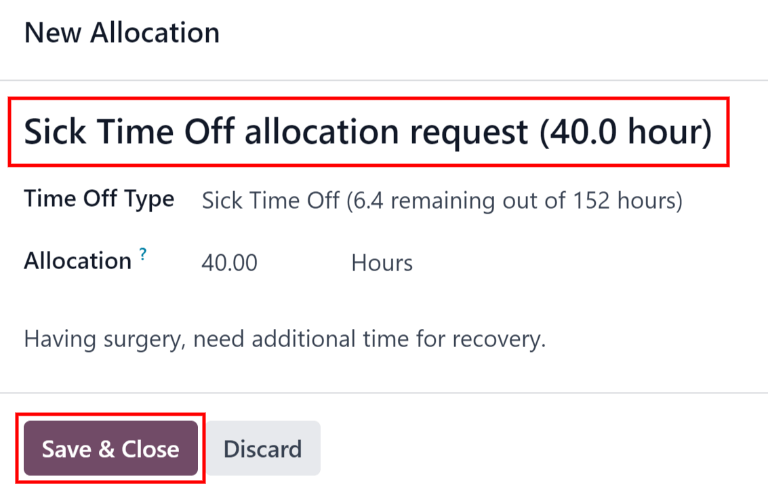Click the New Allocation dialog heading

click(122, 33)
